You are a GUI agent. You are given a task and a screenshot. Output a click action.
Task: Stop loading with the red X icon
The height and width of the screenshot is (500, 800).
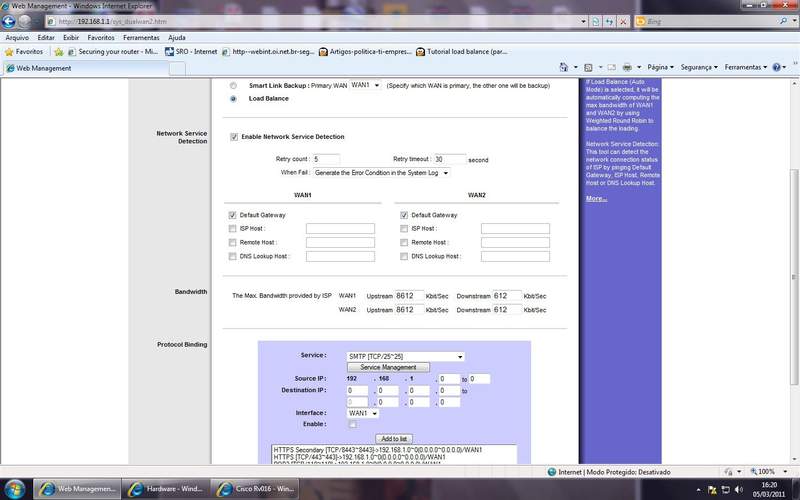pos(622,21)
